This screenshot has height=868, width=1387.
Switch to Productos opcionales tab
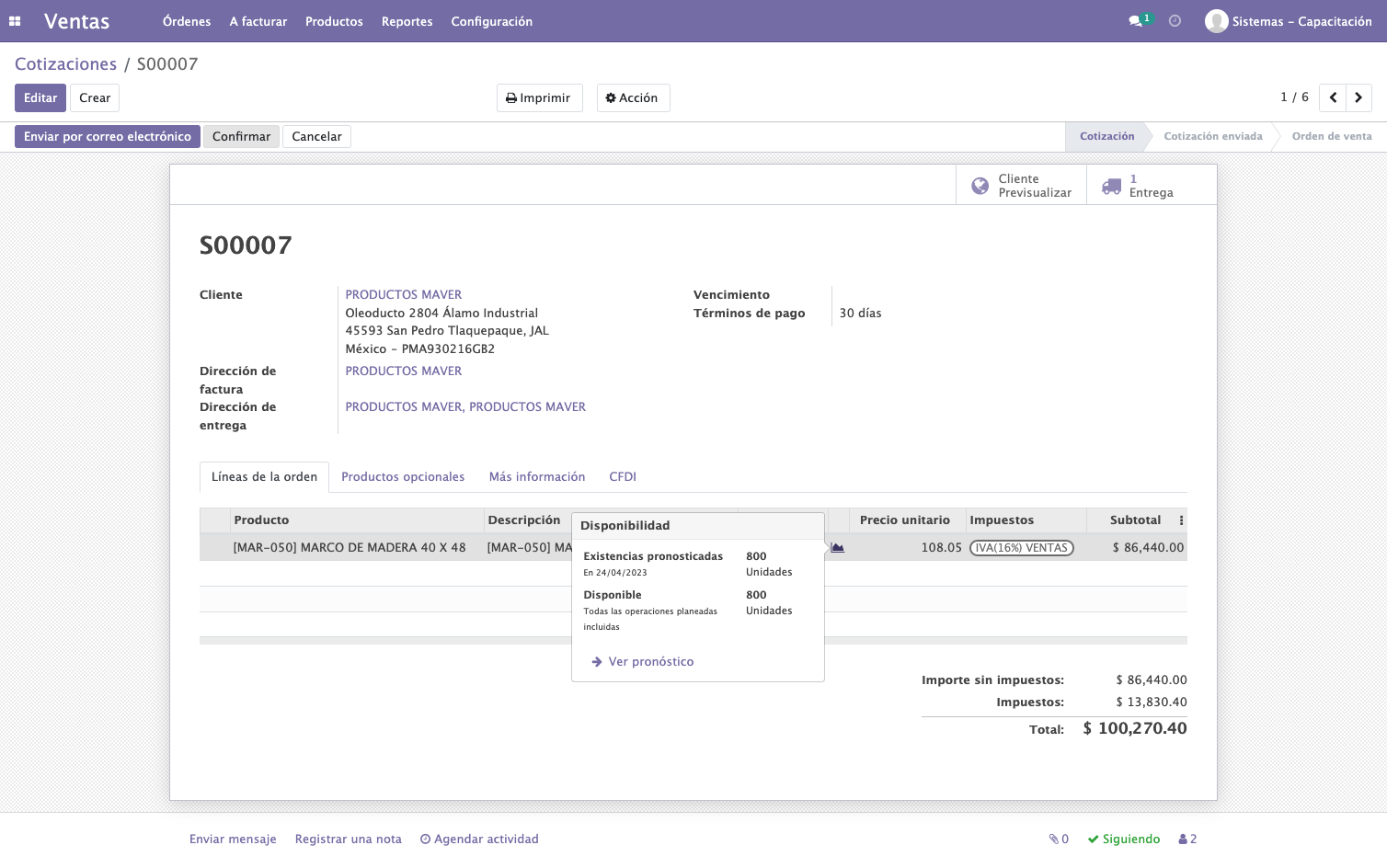tap(403, 476)
